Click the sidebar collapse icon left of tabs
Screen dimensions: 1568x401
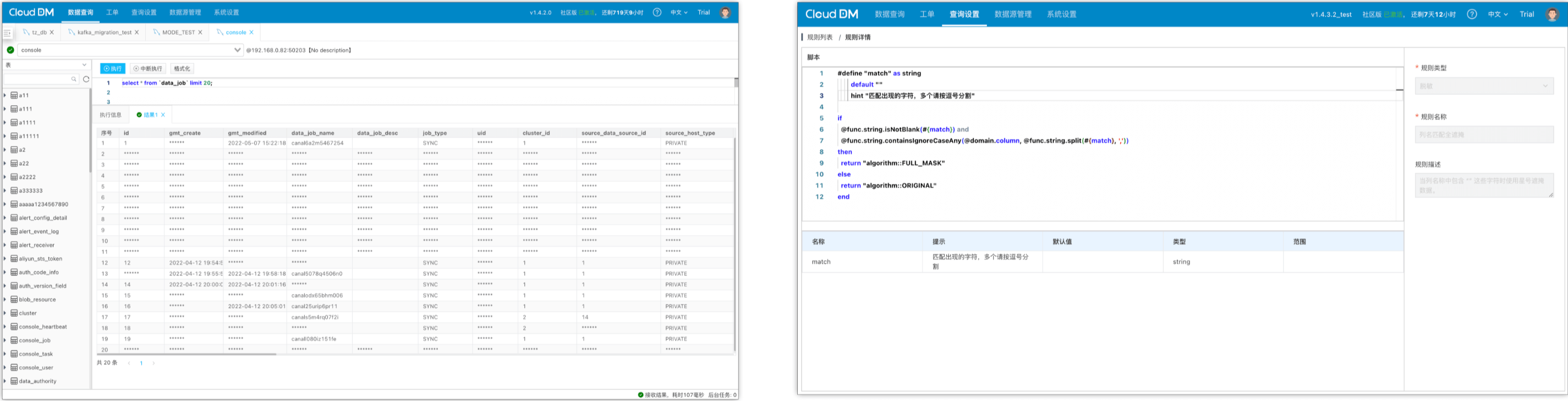coord(7,33)
